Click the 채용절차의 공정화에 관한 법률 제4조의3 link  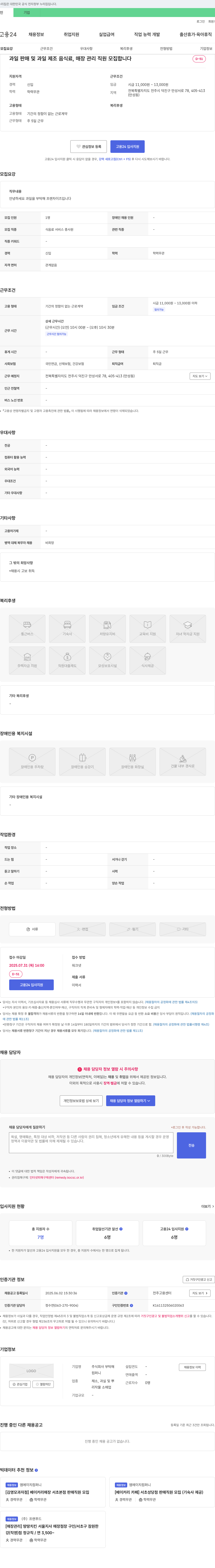pyautogui.click(x=171, y=1002)
